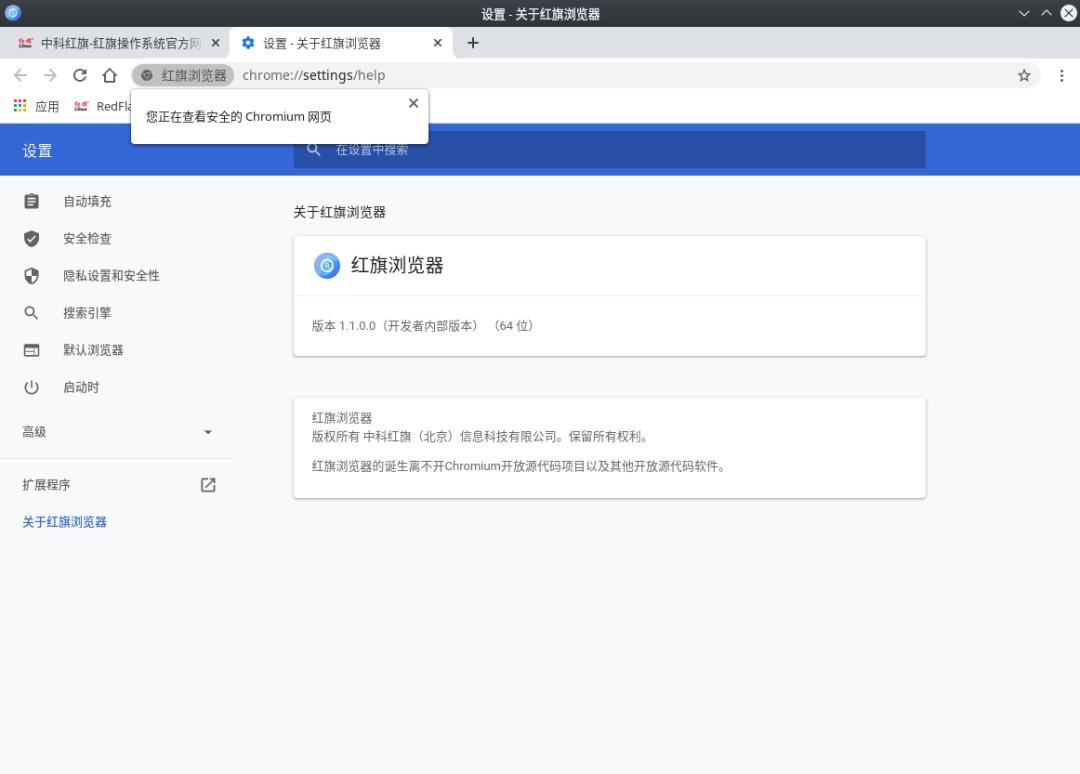The width and height of the screenshot is (1080, 774).
Task: Select 搜索引擎 from the settings sidebar
Action: tap(87, 313)
